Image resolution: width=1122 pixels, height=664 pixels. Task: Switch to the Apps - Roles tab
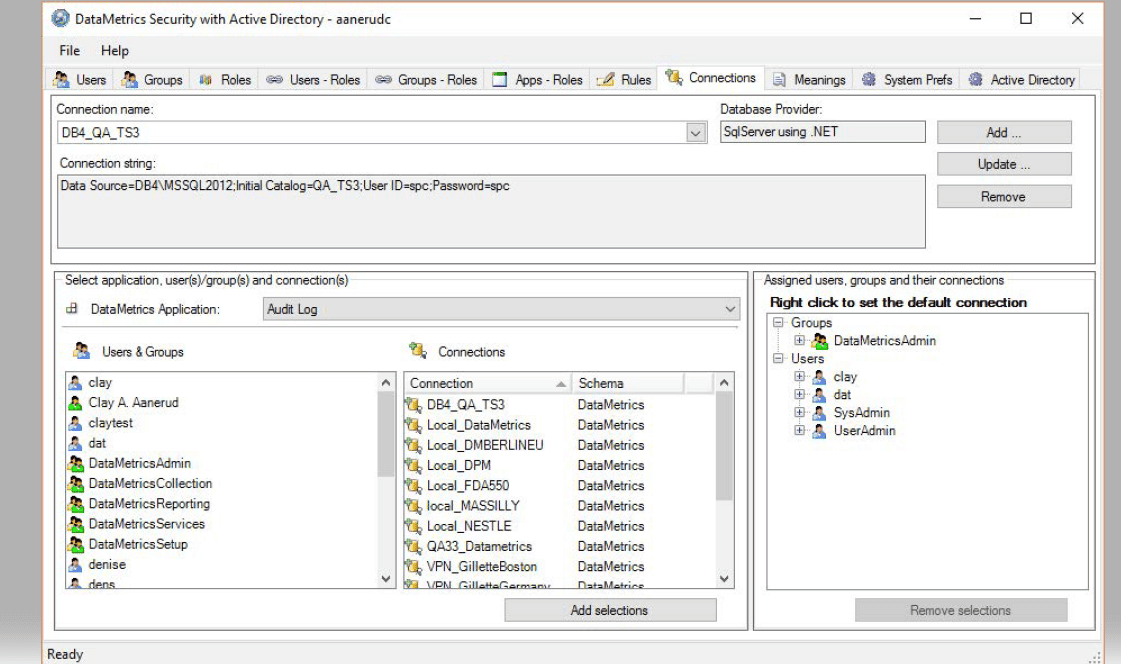click(537, 79)
